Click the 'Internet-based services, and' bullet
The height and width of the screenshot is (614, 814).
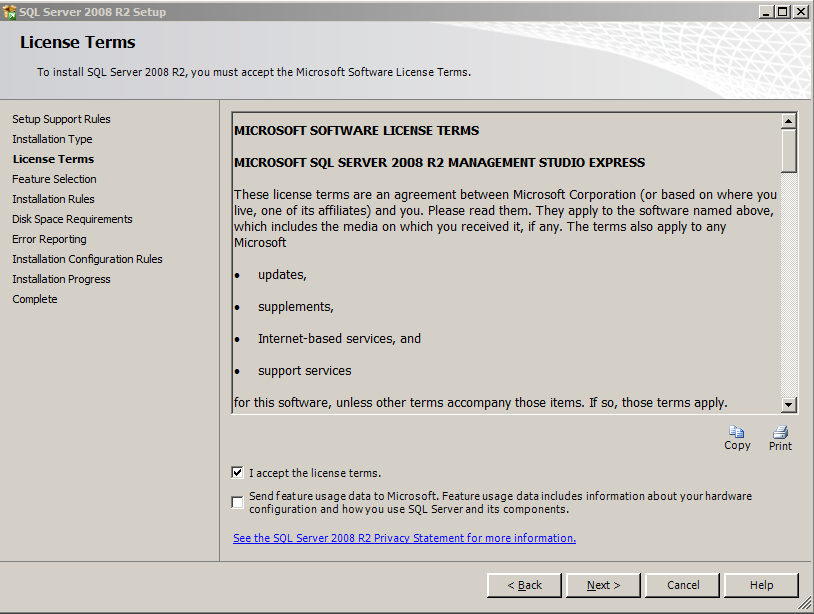(x=339, y=338)
